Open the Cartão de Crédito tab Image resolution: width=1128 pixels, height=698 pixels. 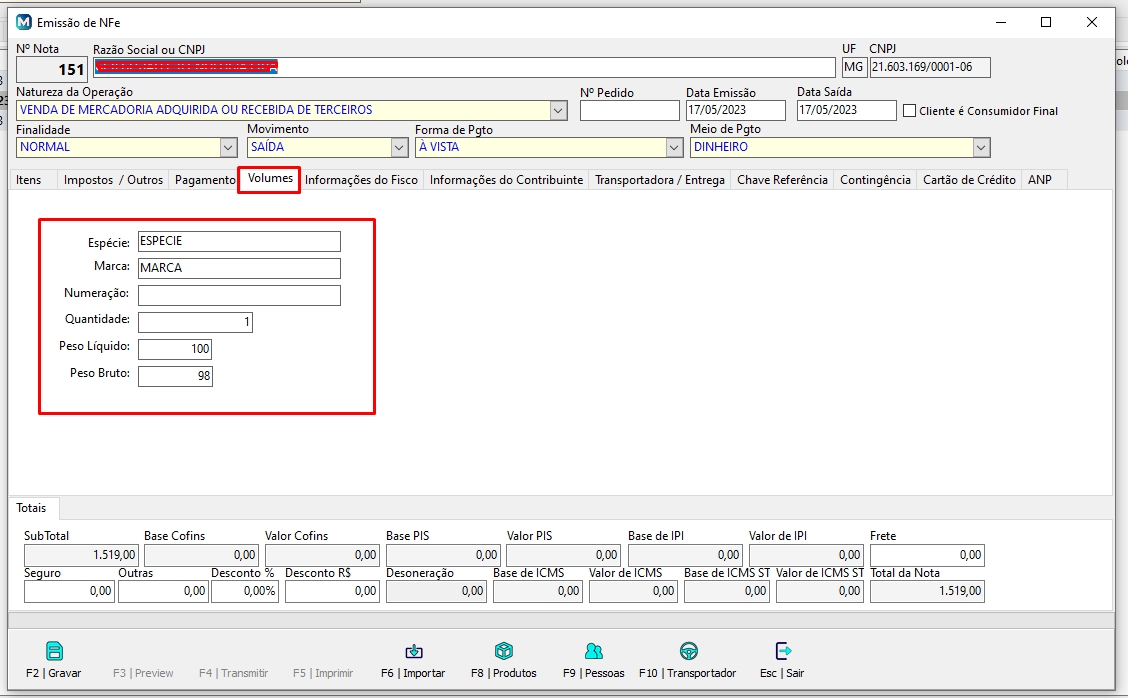tap(968, 180)
